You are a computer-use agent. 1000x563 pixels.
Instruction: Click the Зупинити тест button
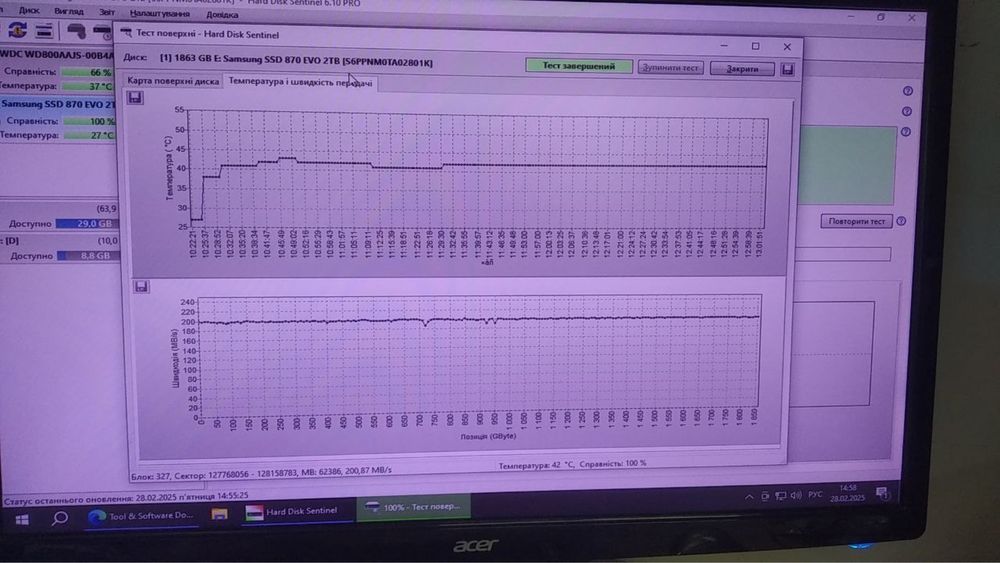click(x=670, y=68)
